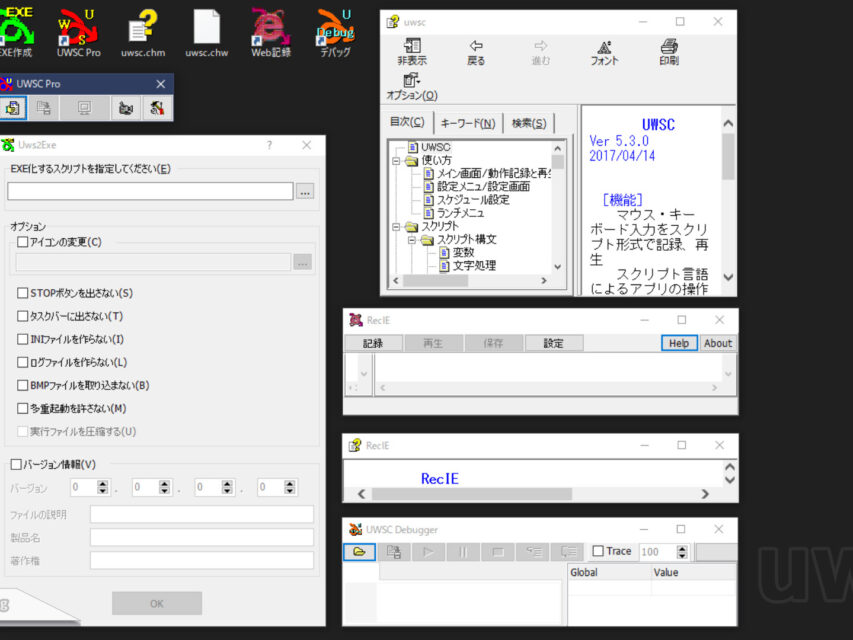853x640 pixels.
Task: Click pause icon in UWSC Debugger toolbar
Action: click(x=463, y=552)
